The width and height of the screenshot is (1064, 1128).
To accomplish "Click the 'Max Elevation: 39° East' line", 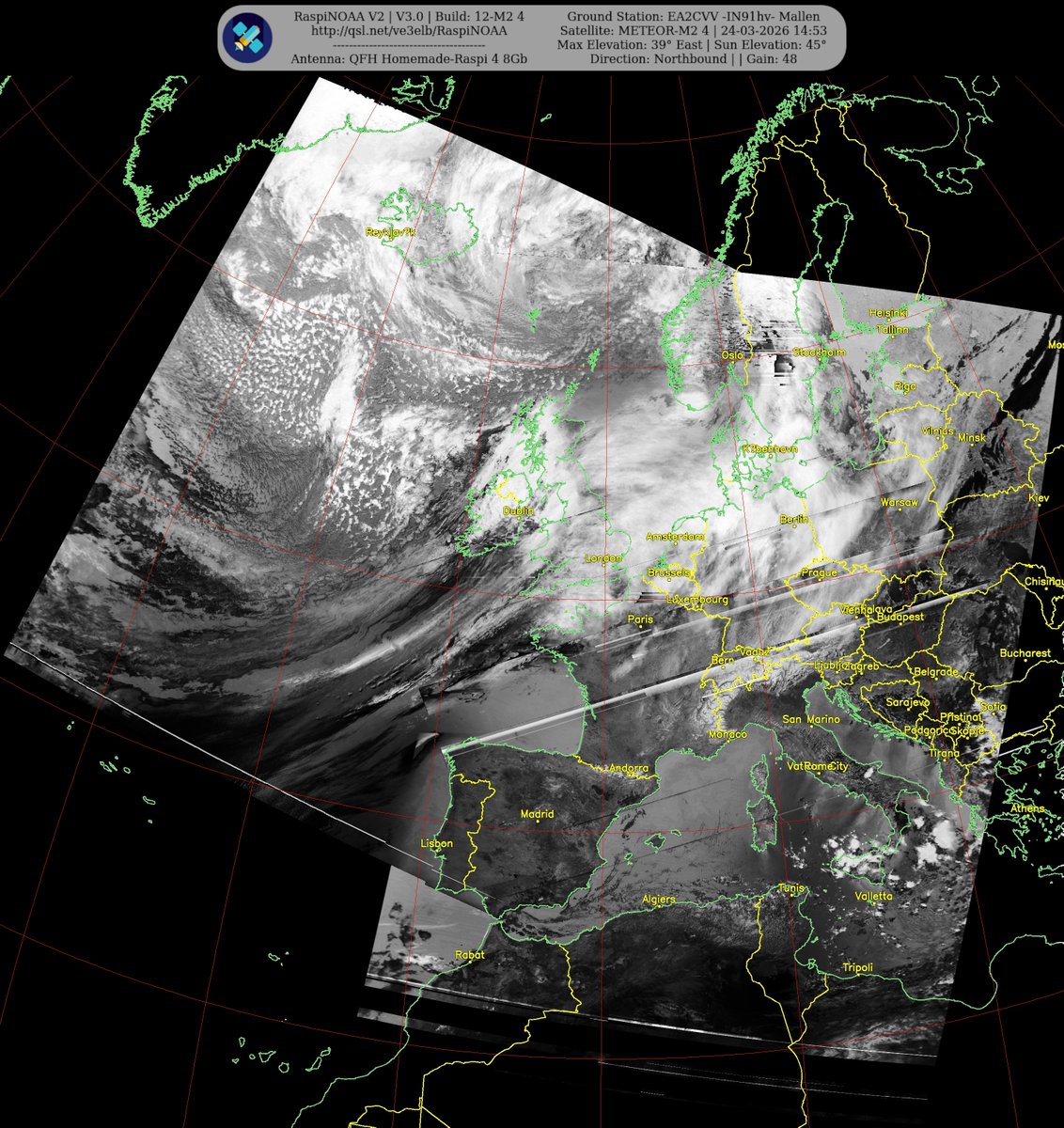I will point(692,44).
